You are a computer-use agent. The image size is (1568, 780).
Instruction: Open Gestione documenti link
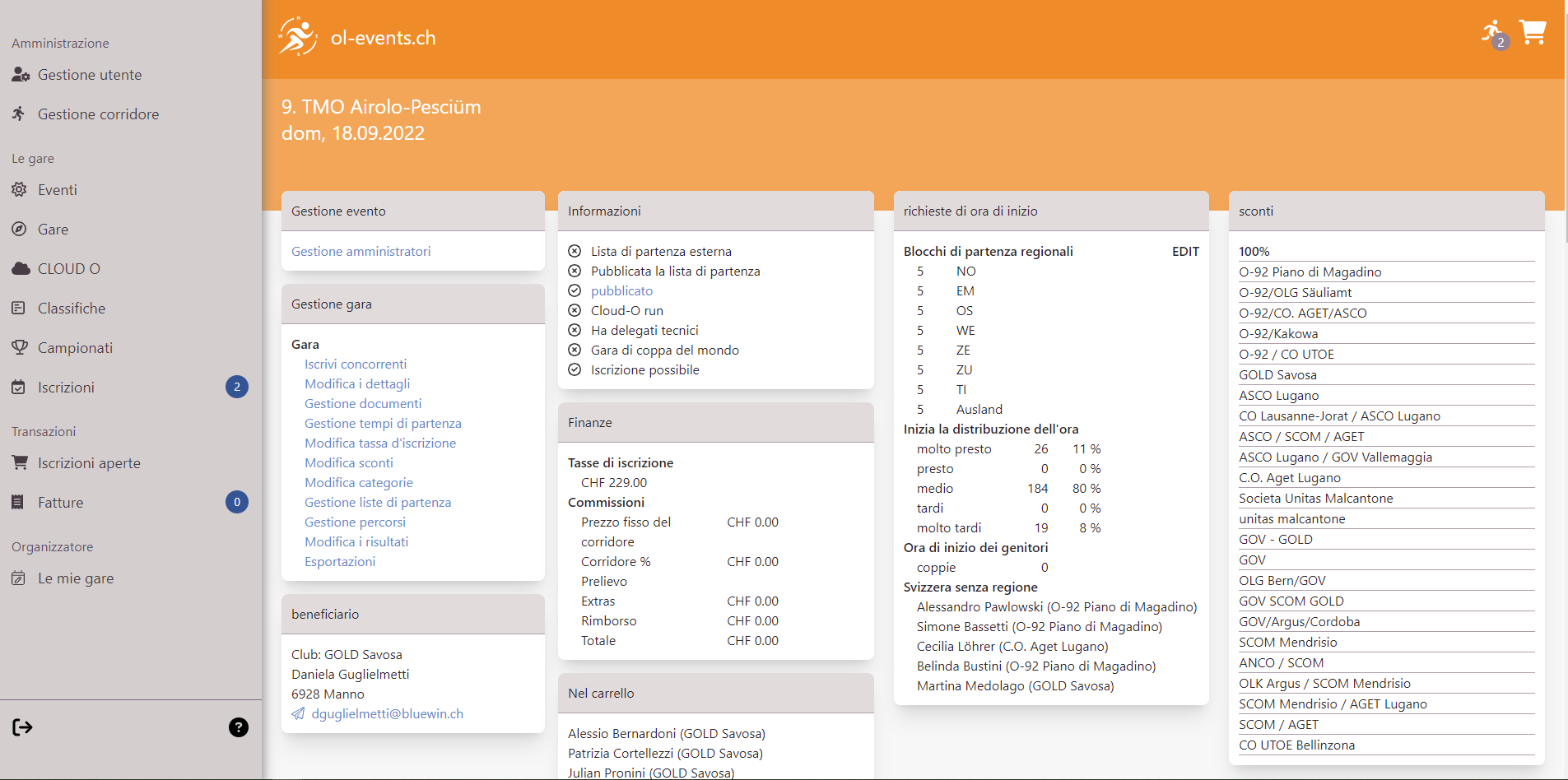click(x=363, y=403)
